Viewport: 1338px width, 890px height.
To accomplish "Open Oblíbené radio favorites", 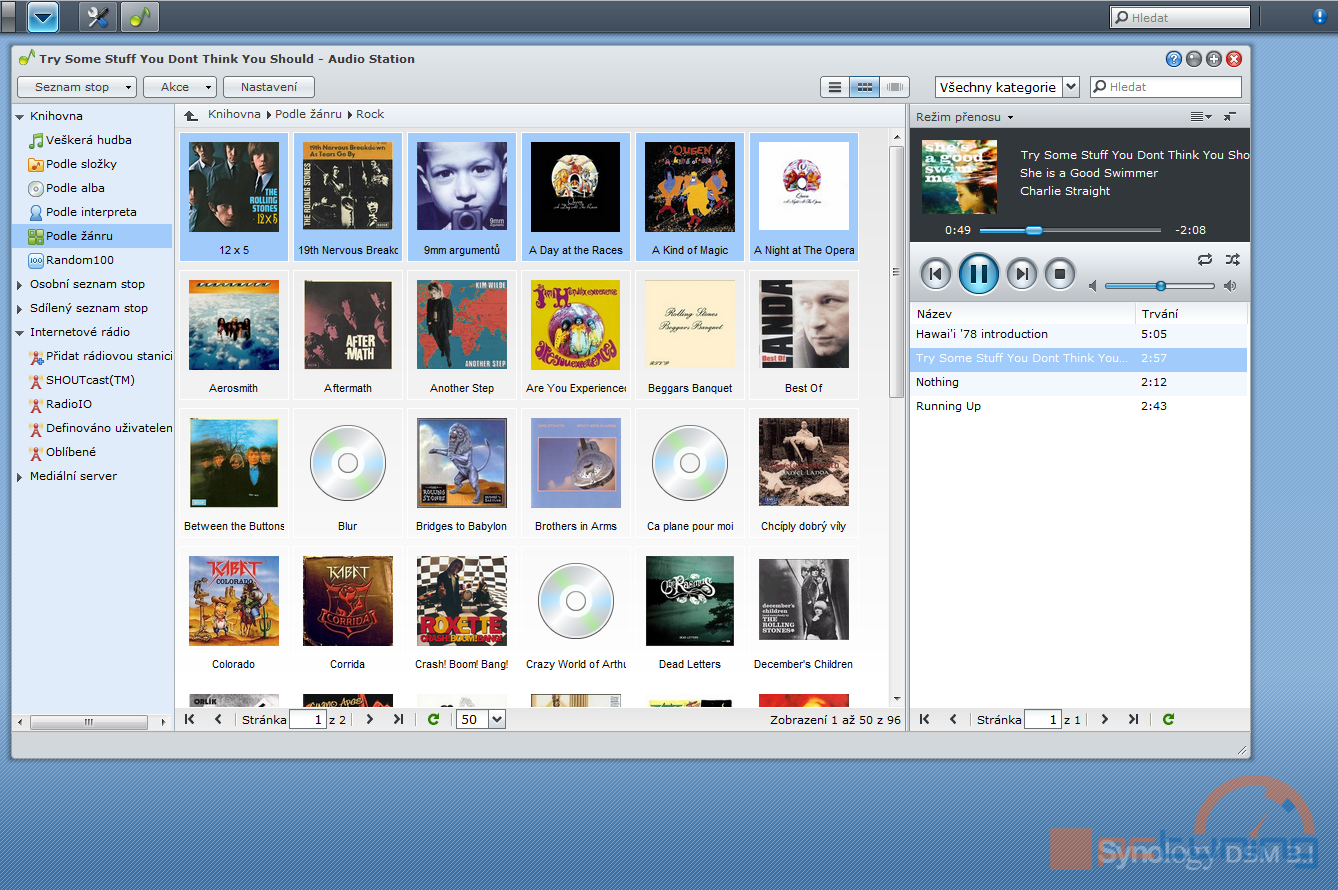I will point(71,452).
